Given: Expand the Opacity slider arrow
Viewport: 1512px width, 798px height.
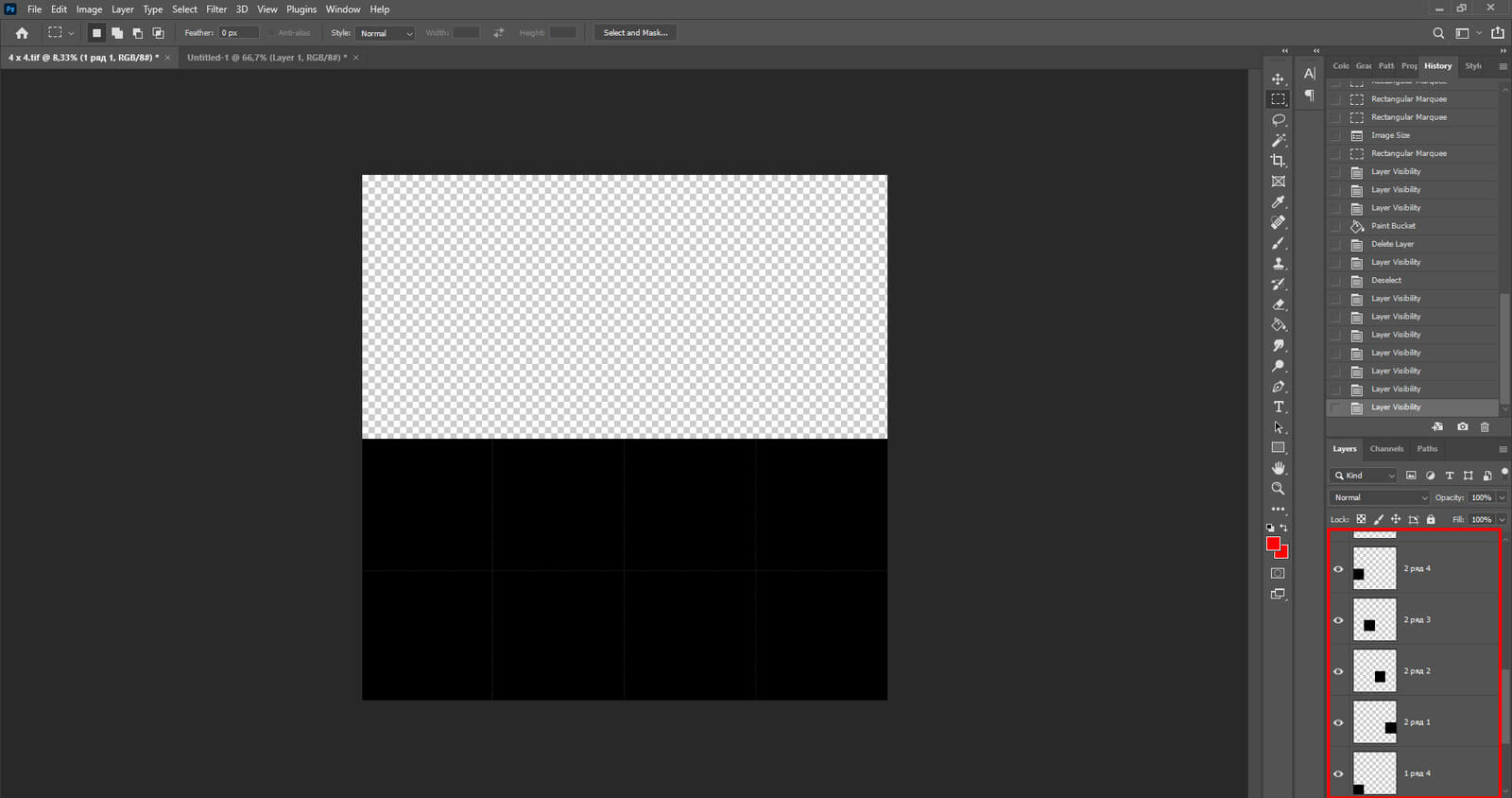Looking at the screenshot, I should tap(1502, 497).
